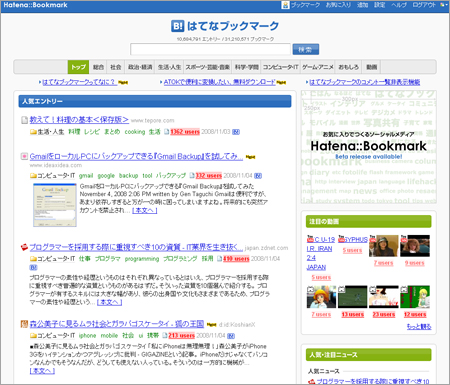The image size is (450, 385).
Task: Click B! add icon under プログラマー entry tags
Action: [x=33, y=267]
